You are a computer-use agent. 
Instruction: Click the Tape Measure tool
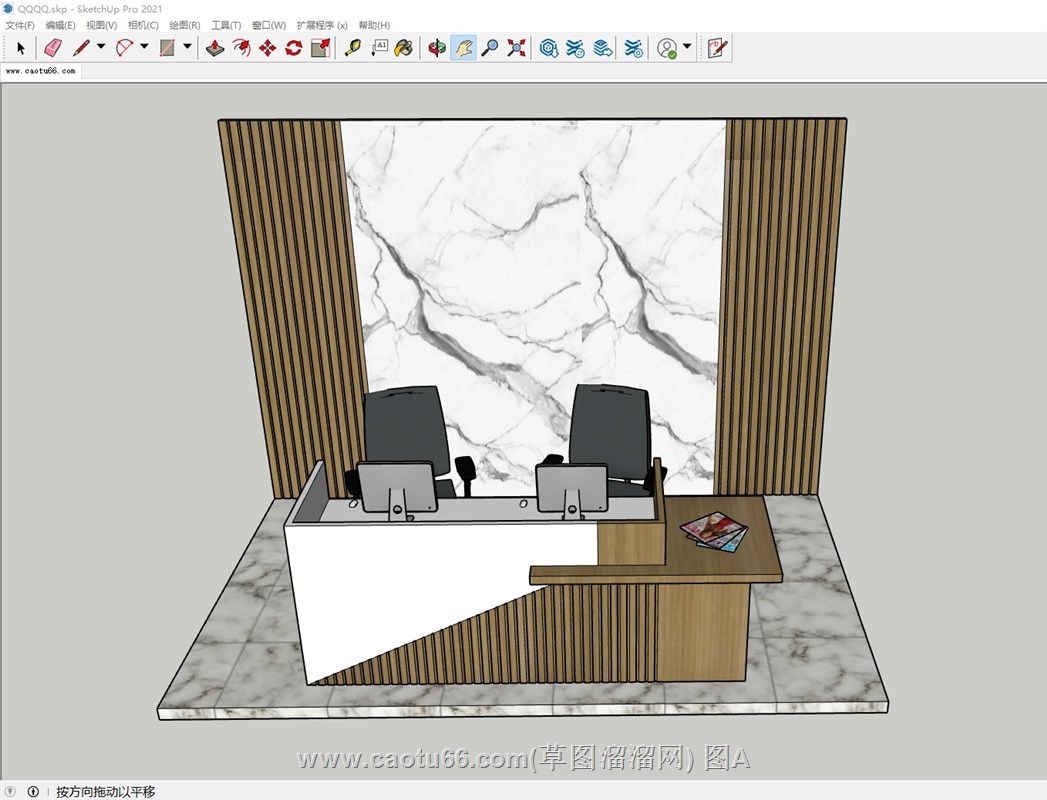352,47
